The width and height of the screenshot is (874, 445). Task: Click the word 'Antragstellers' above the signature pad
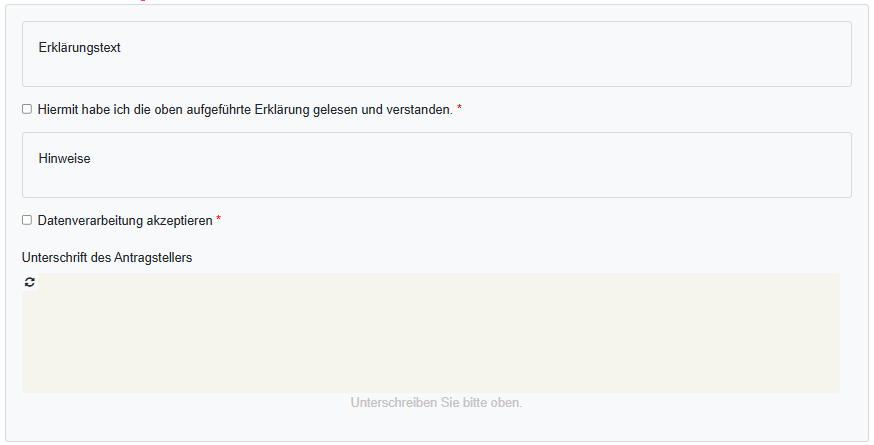coord(151,257)
